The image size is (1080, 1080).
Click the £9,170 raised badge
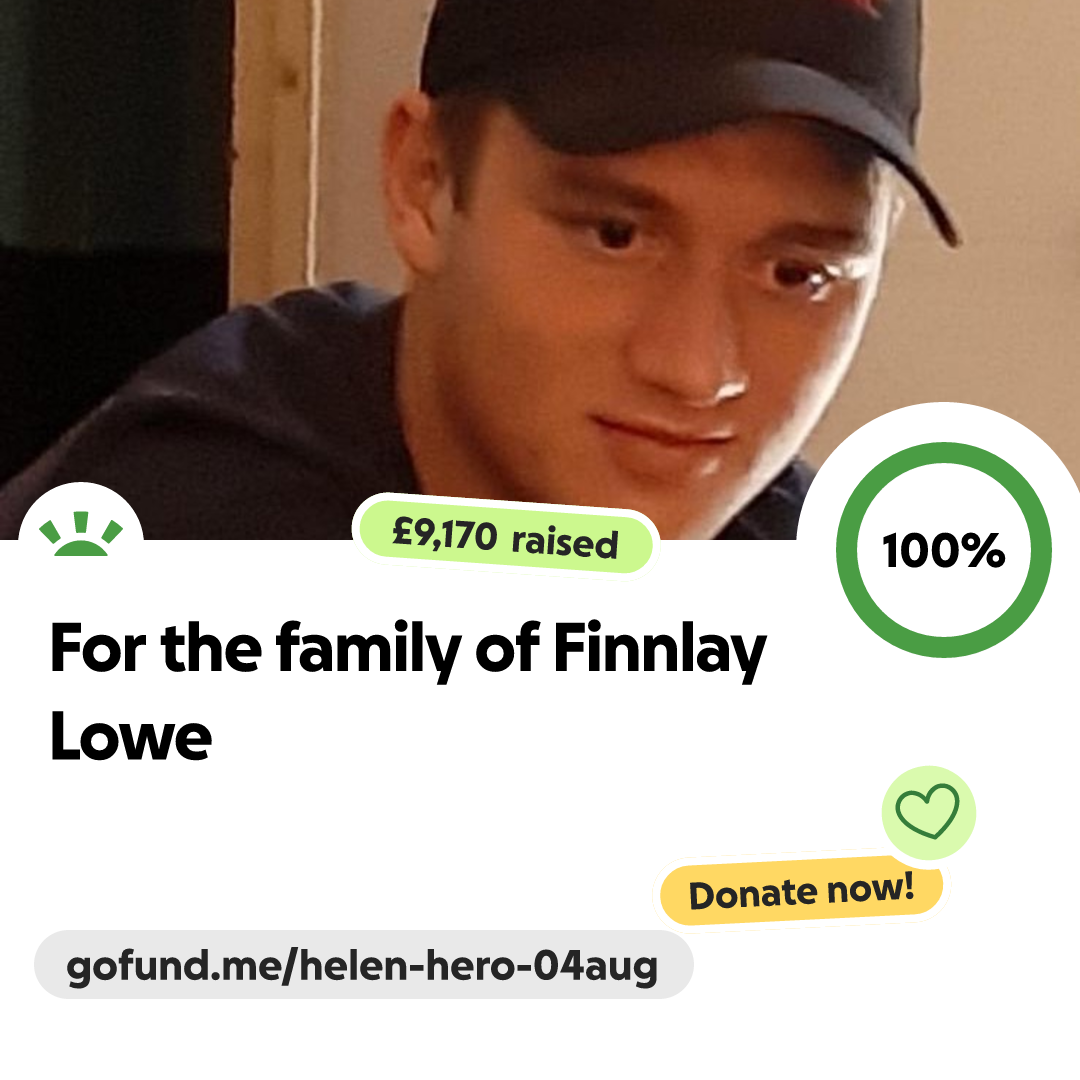(x=506, y=537)
